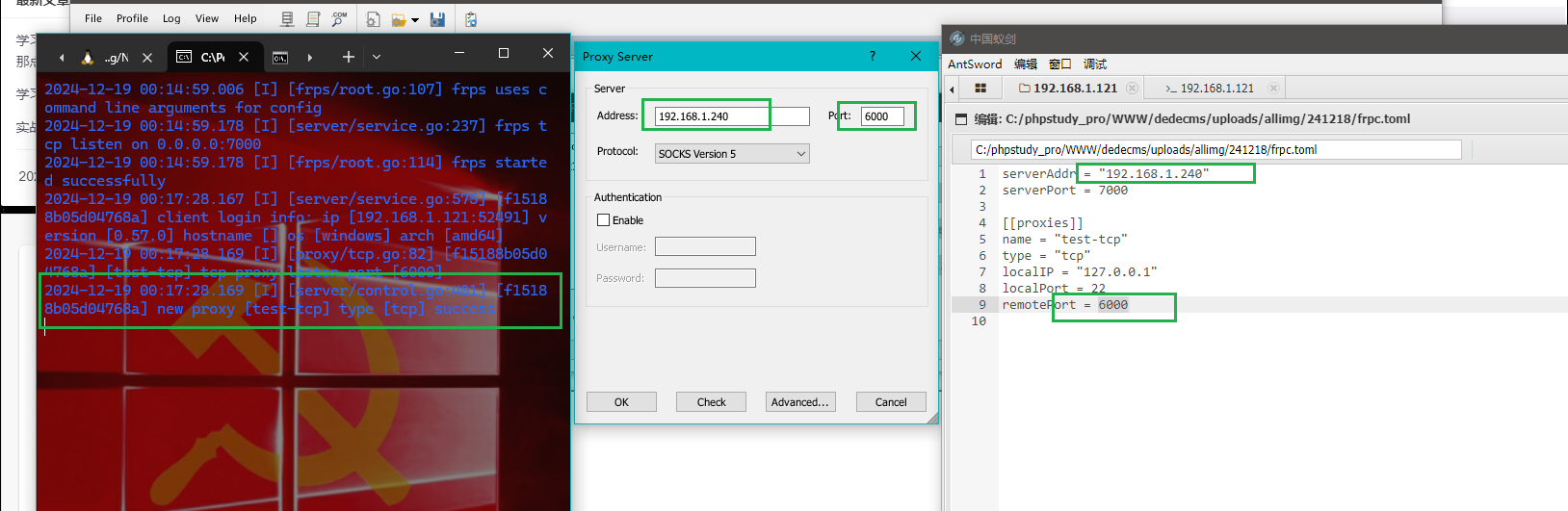This screenshot has height=511, width=1568.
Task: Click the AntSword logo in the title bar
Action: [956, 38]
